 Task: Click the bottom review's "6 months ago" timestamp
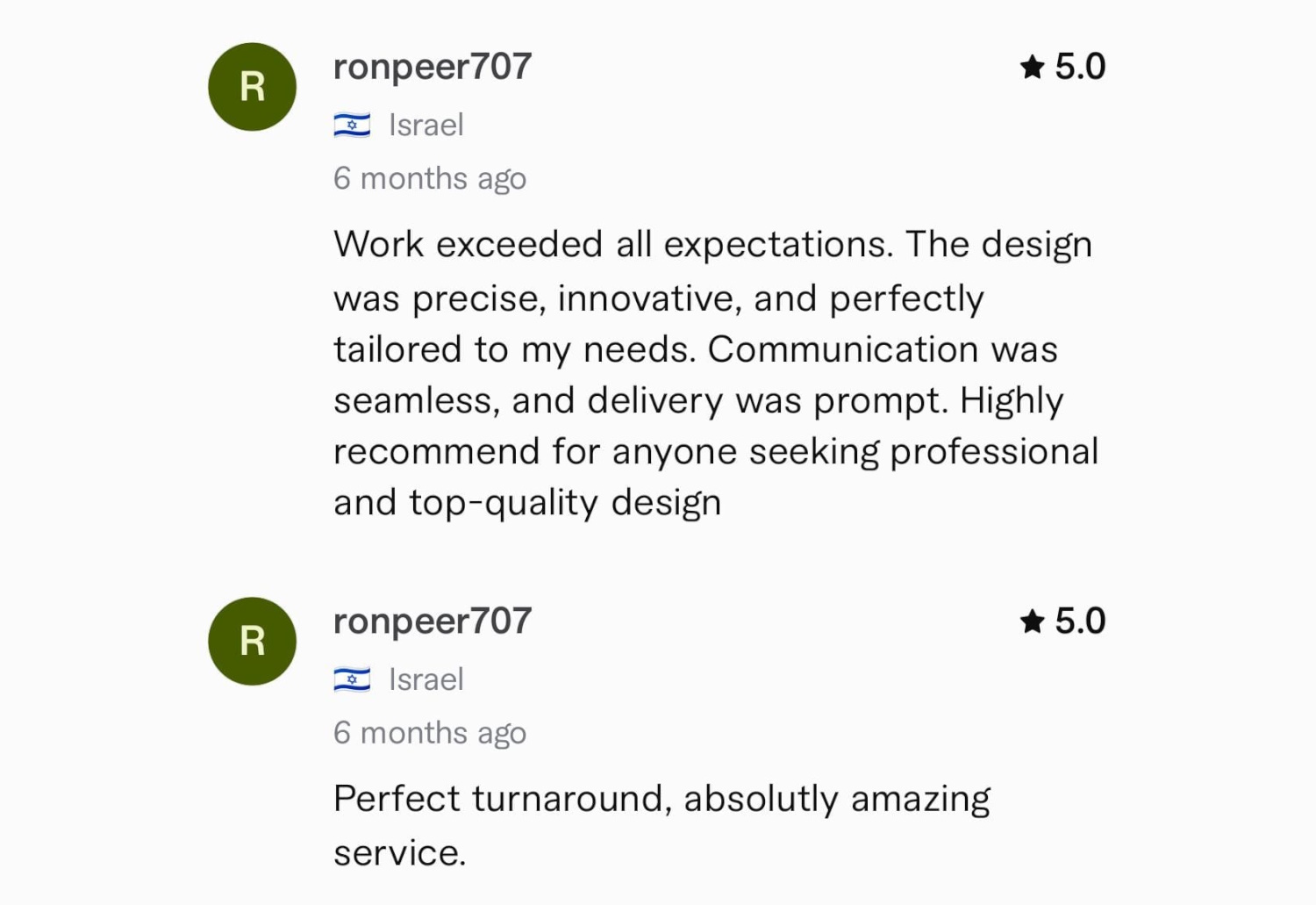click(430, 733)
